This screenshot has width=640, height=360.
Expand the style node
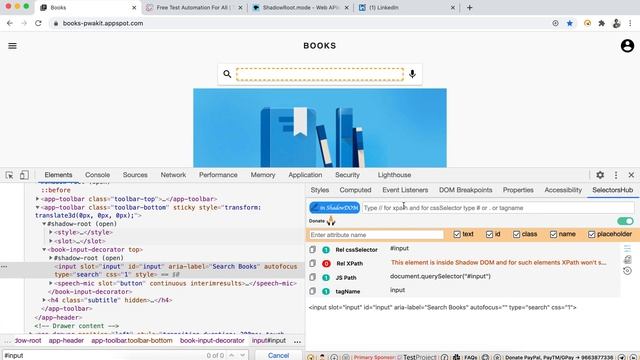[51, 232]
